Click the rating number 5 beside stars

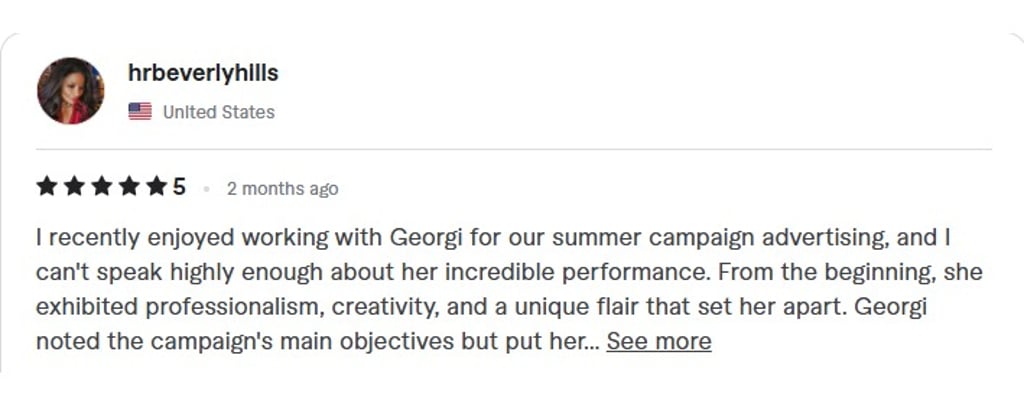(x=179, y=187)
